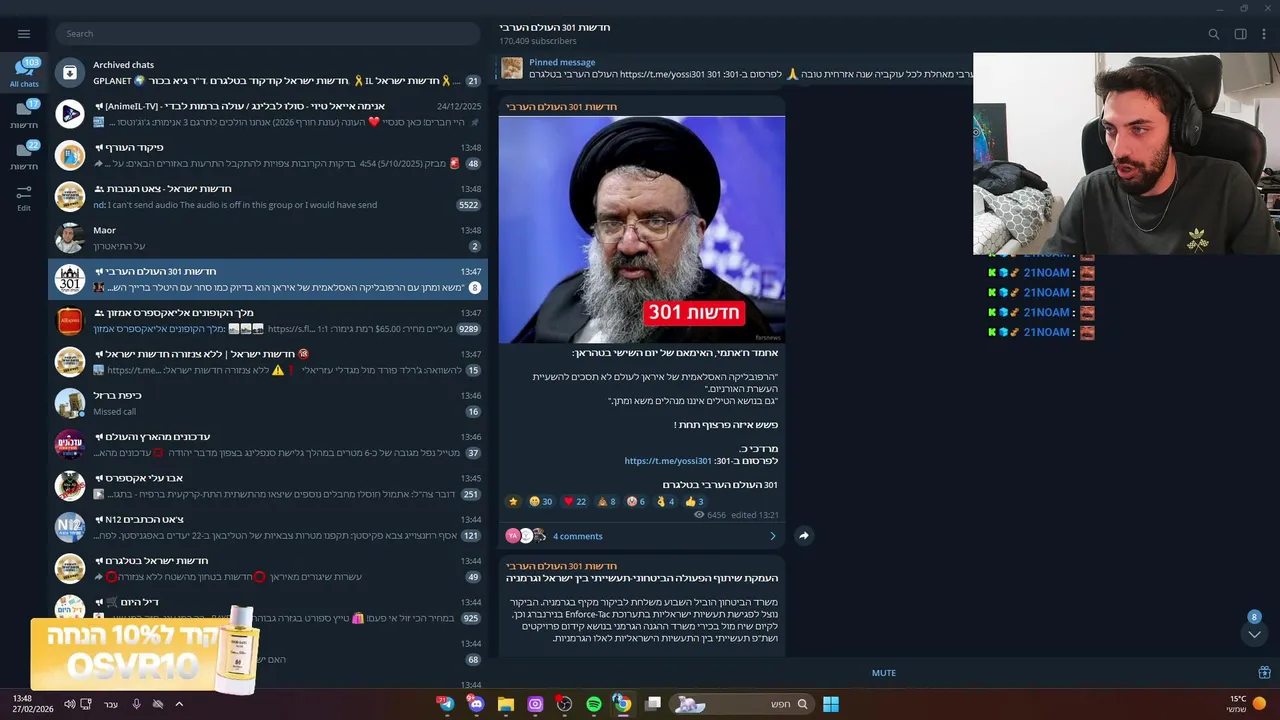Image resolution: width=1280 pixels, height=720 pixels.
Task: Open Google Chrome from the taskbar
Action: coord(622,704)
